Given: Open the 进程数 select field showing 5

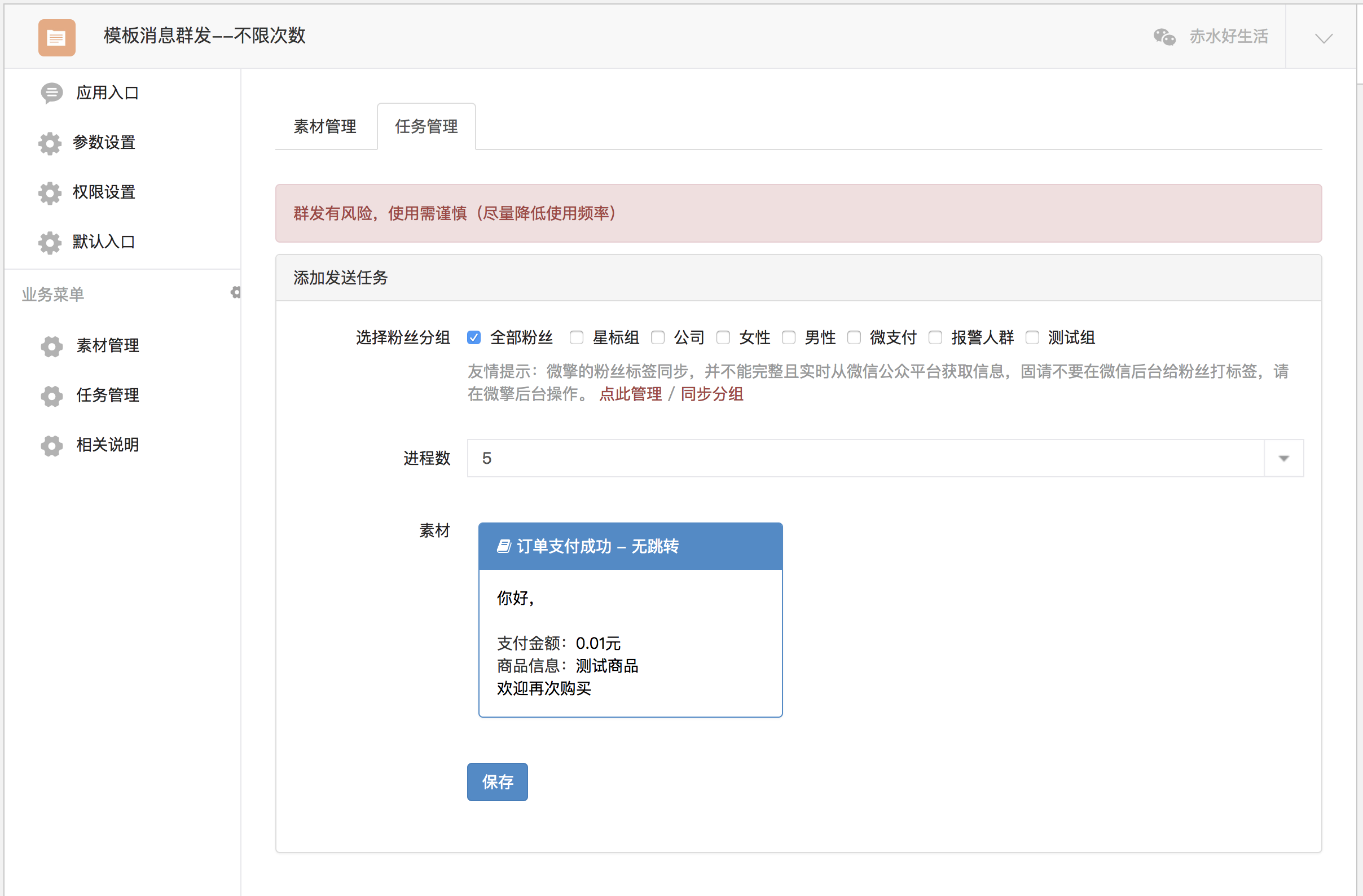Looking at the screenshot, I should pos(885,458).
